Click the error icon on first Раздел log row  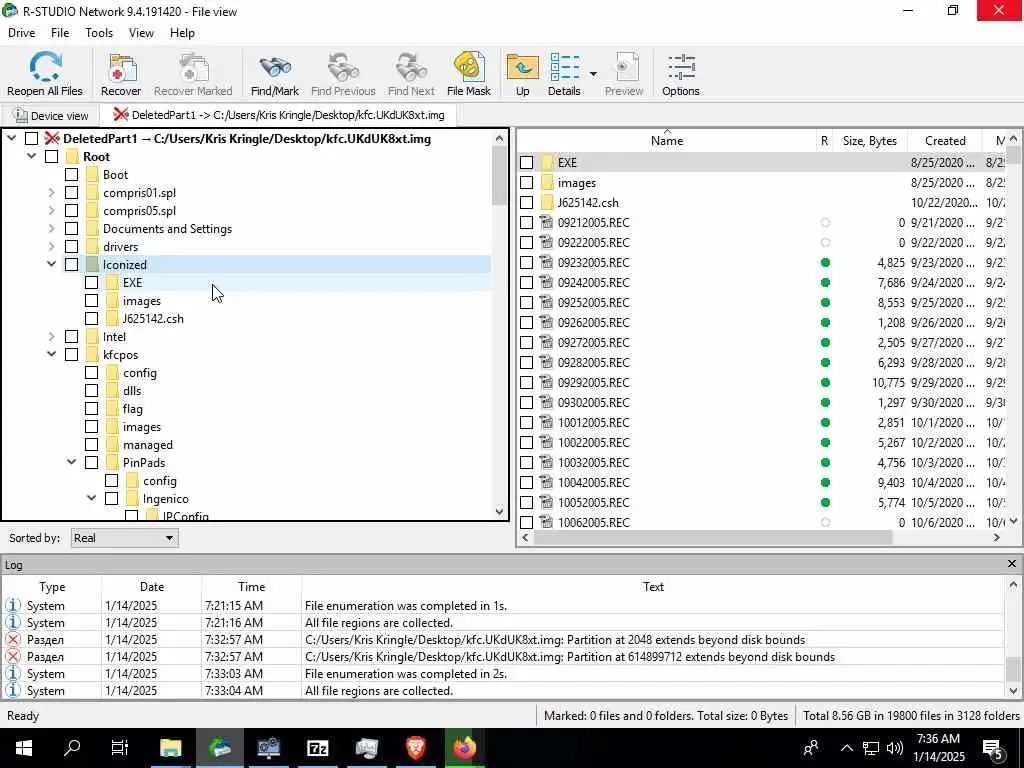pos(12,639)
